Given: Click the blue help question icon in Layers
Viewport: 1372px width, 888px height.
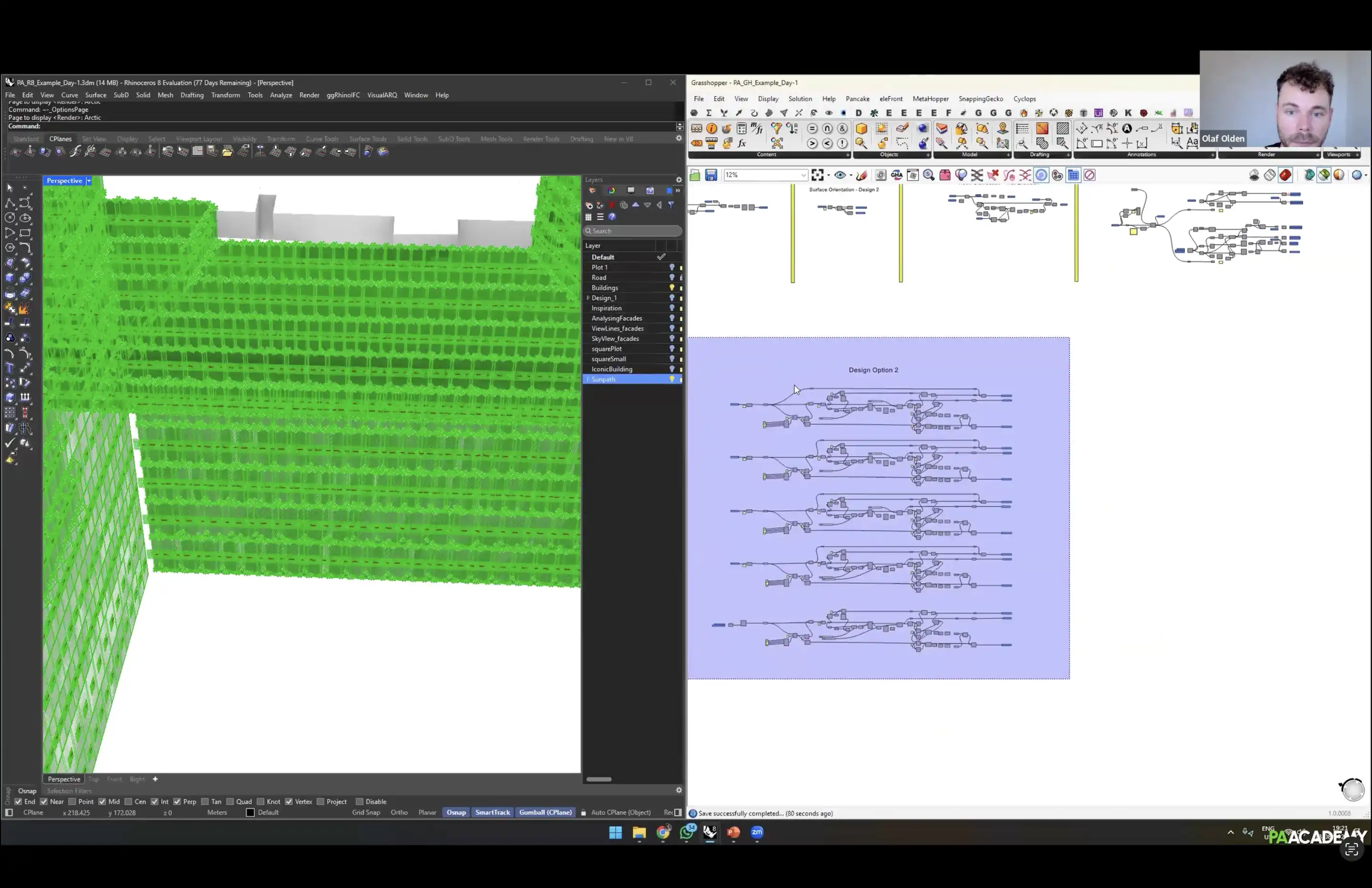Looking at the screenshot, I should pyautogui.click(x=612, y=217).
